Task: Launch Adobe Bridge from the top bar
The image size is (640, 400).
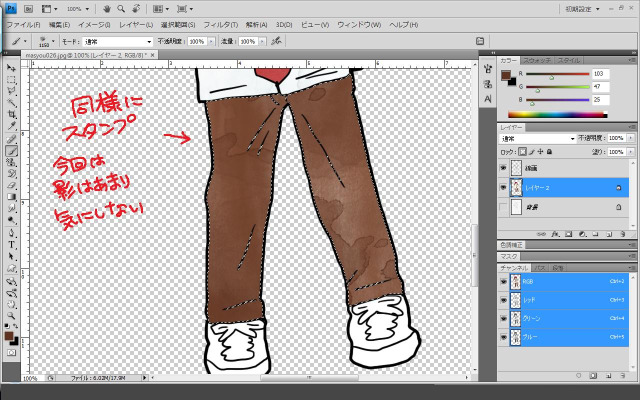Action: tap(30, 8)
